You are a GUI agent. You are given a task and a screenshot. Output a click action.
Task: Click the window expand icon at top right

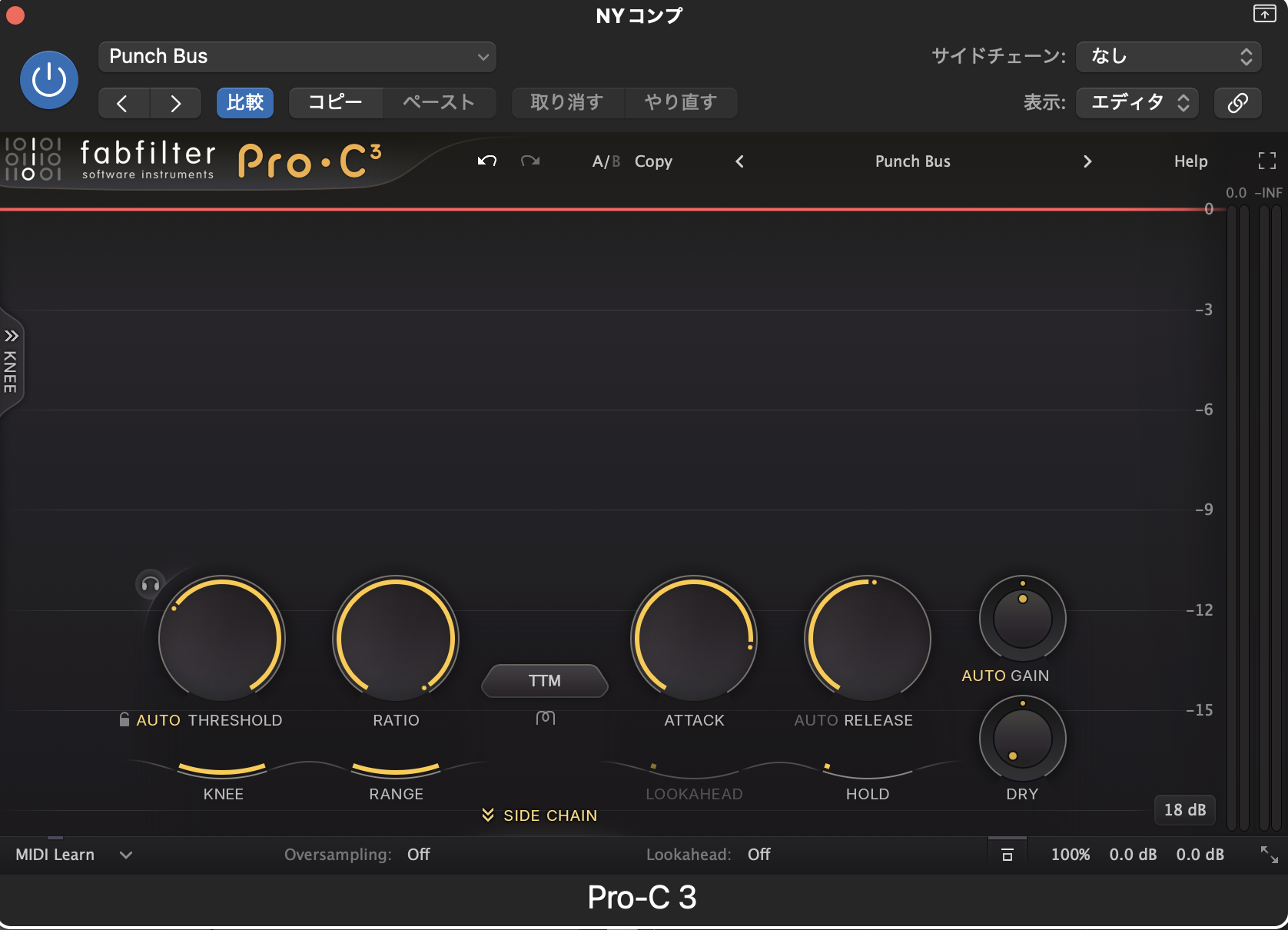pyautogui.click(x=1264, y=13)
